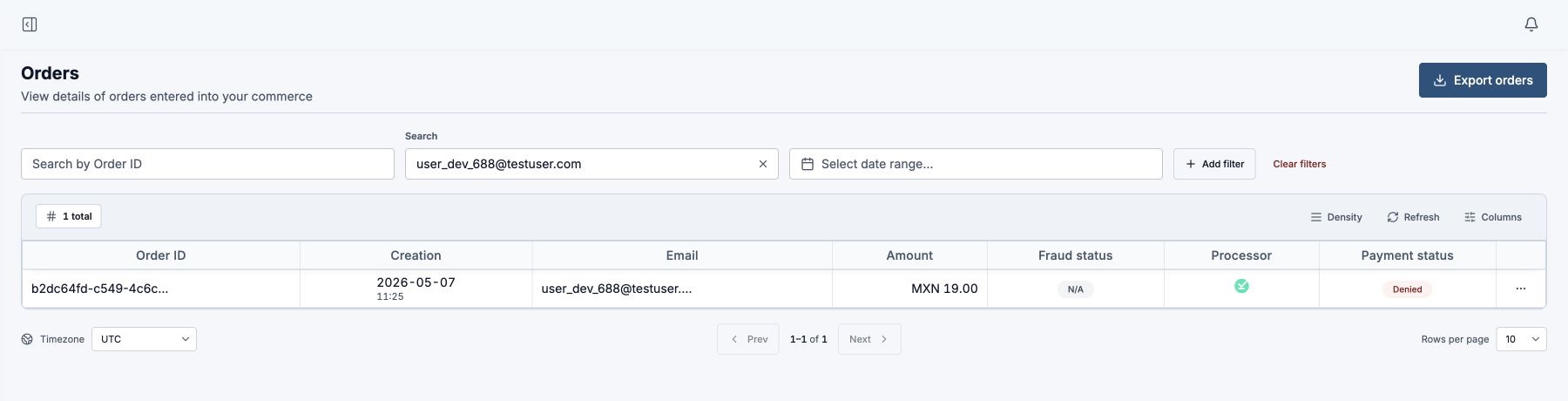Sort by the Amount column header

(x=909, y=255)
